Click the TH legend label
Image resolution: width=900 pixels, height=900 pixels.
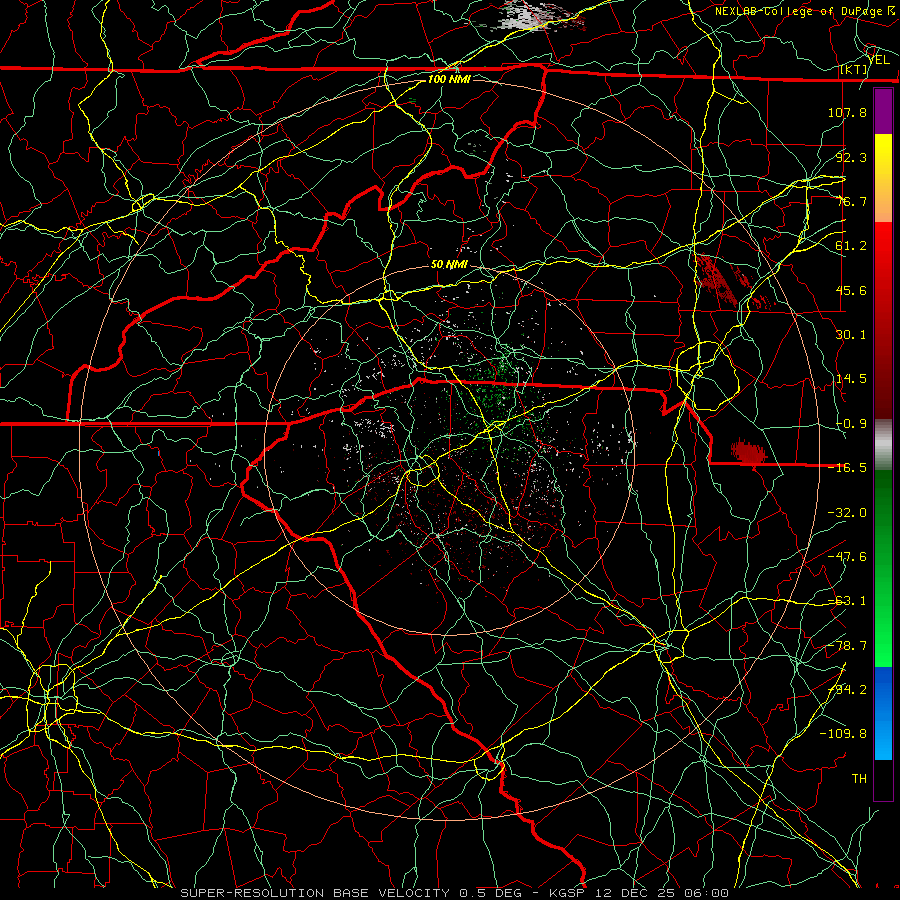coord(859,779)
